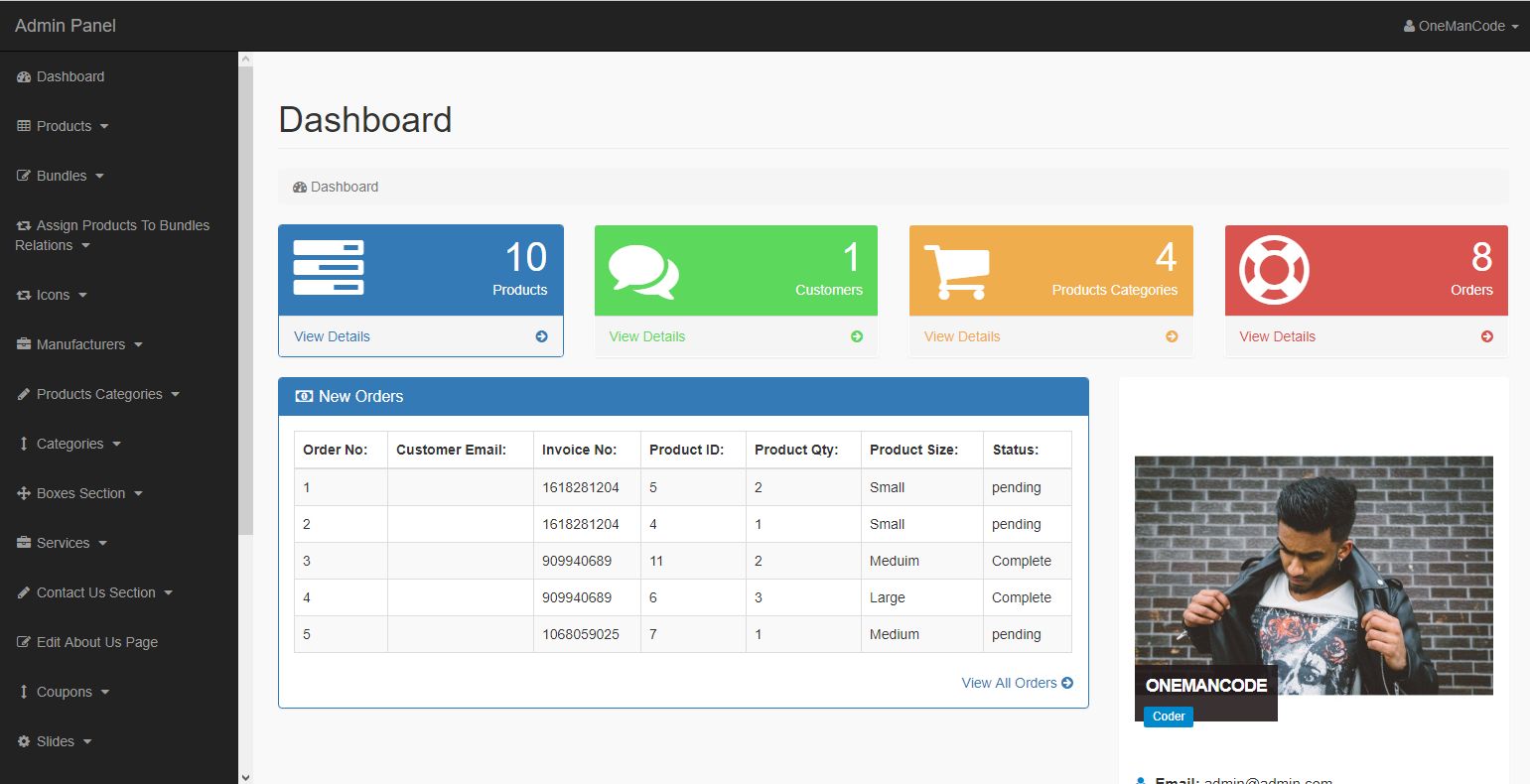Click the Dashboard breadcrumb text
Image resolution: width=1530 pixels, height=784 pixels.
345,187
